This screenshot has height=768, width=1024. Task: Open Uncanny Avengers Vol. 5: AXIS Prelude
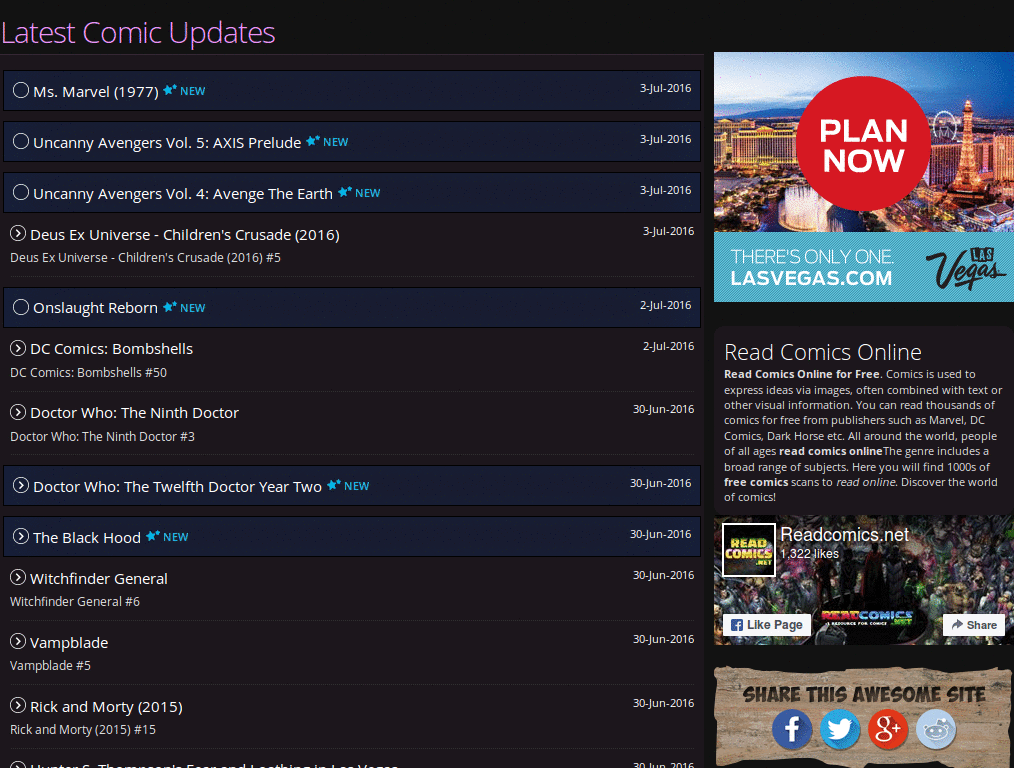point(167,143)
